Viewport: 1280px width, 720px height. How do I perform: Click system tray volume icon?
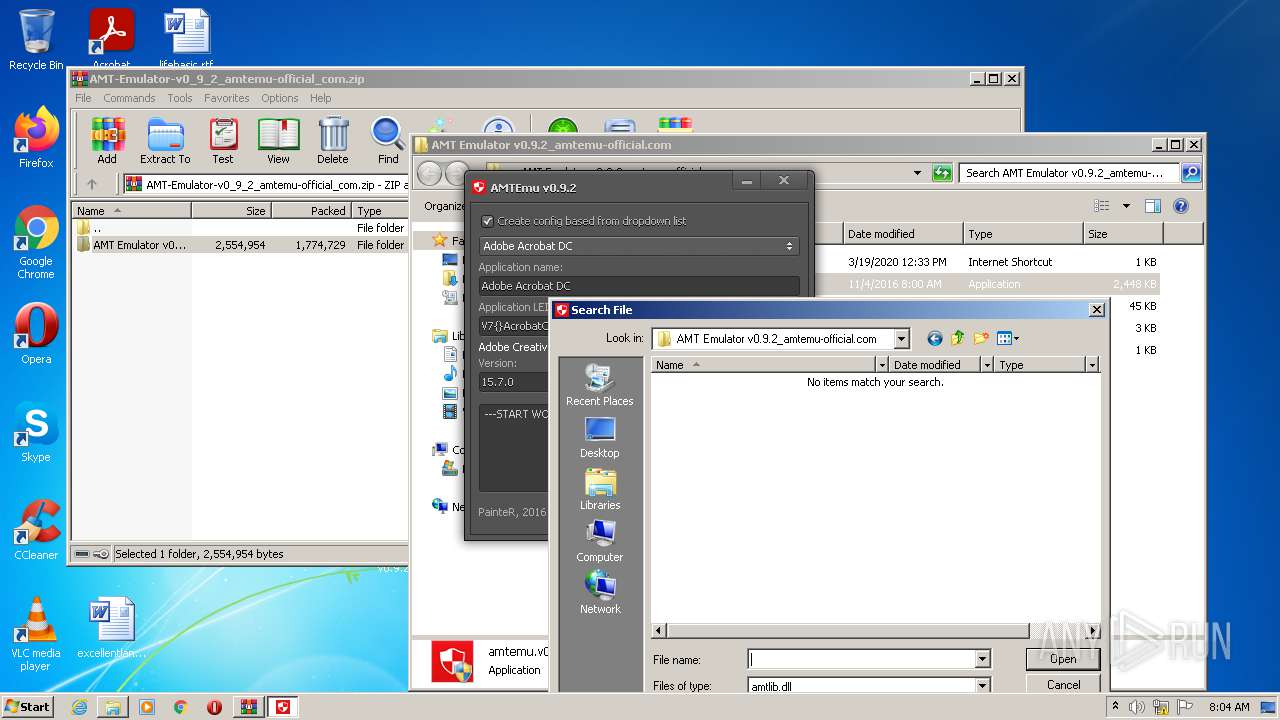point(1137,707)
